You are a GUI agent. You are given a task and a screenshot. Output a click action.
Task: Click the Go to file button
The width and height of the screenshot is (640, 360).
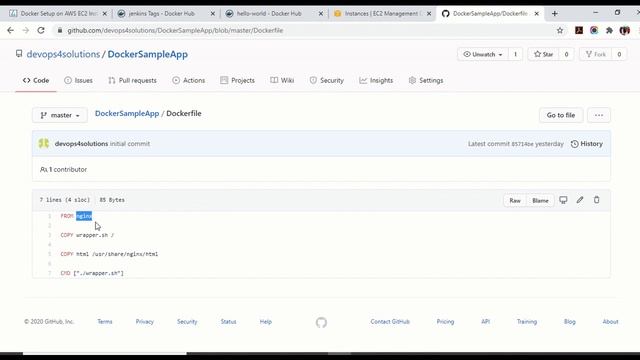pos(561,115)
